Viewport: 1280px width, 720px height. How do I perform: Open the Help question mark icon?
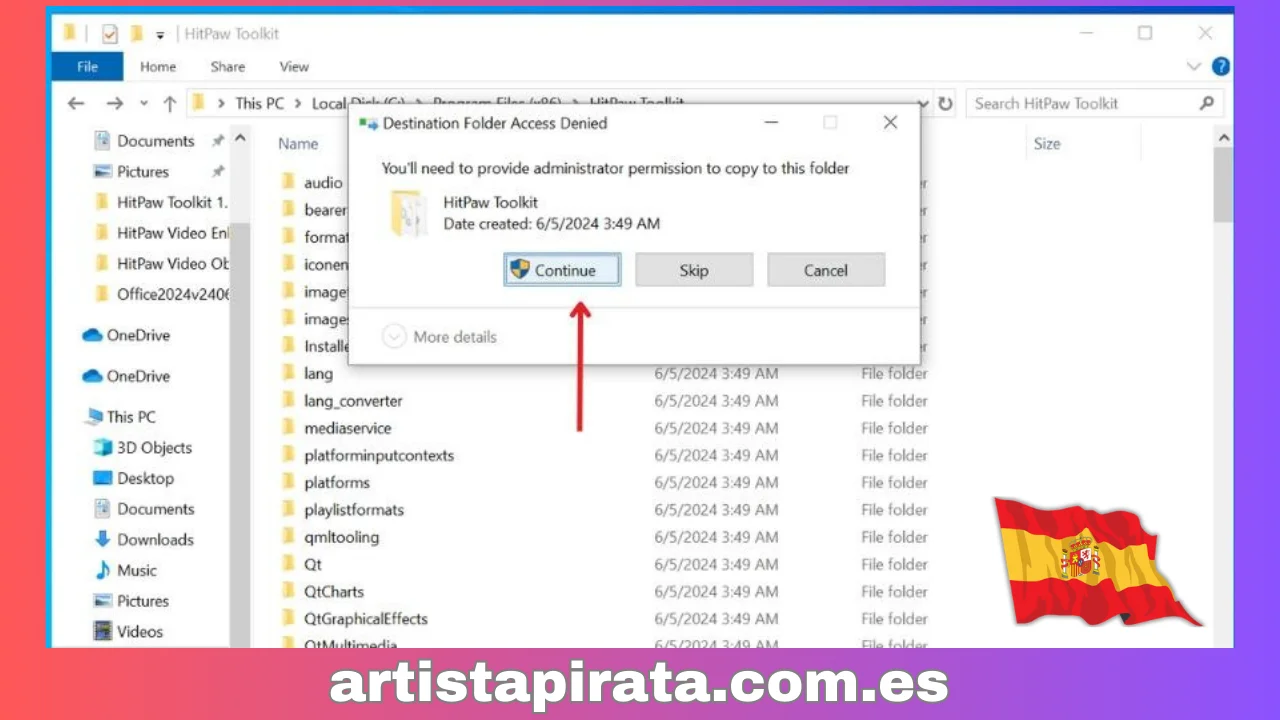1220,67
